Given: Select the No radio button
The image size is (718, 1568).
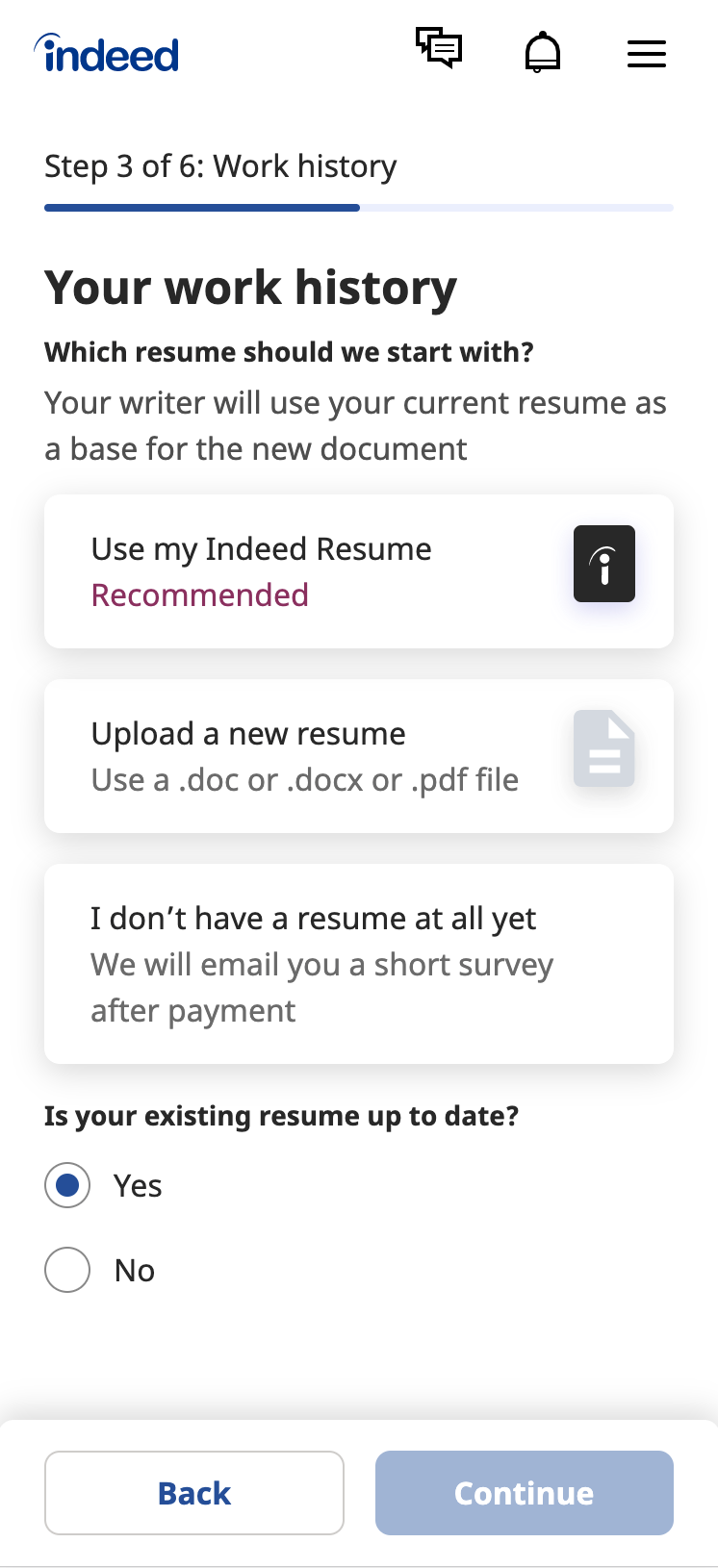Looking at the screenshot, I should 67,1270.
